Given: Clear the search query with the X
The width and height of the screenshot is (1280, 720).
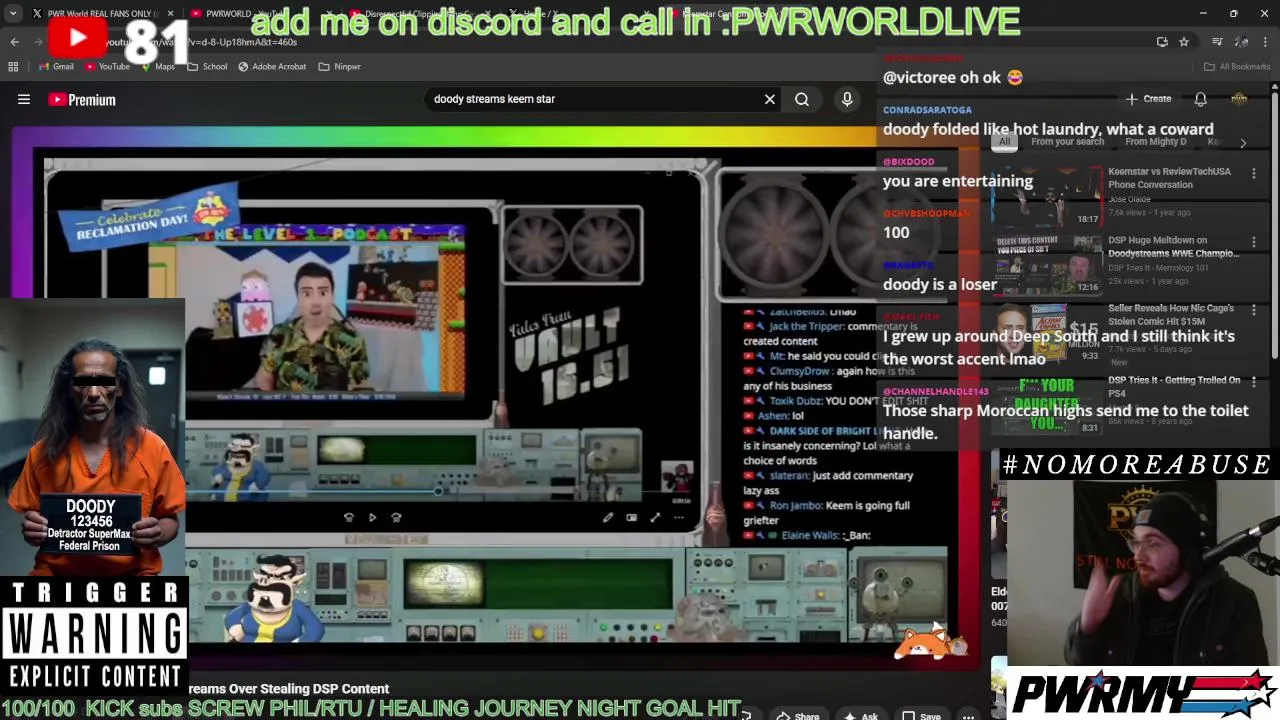Looking at the screenshot, I should pos(770,99).
